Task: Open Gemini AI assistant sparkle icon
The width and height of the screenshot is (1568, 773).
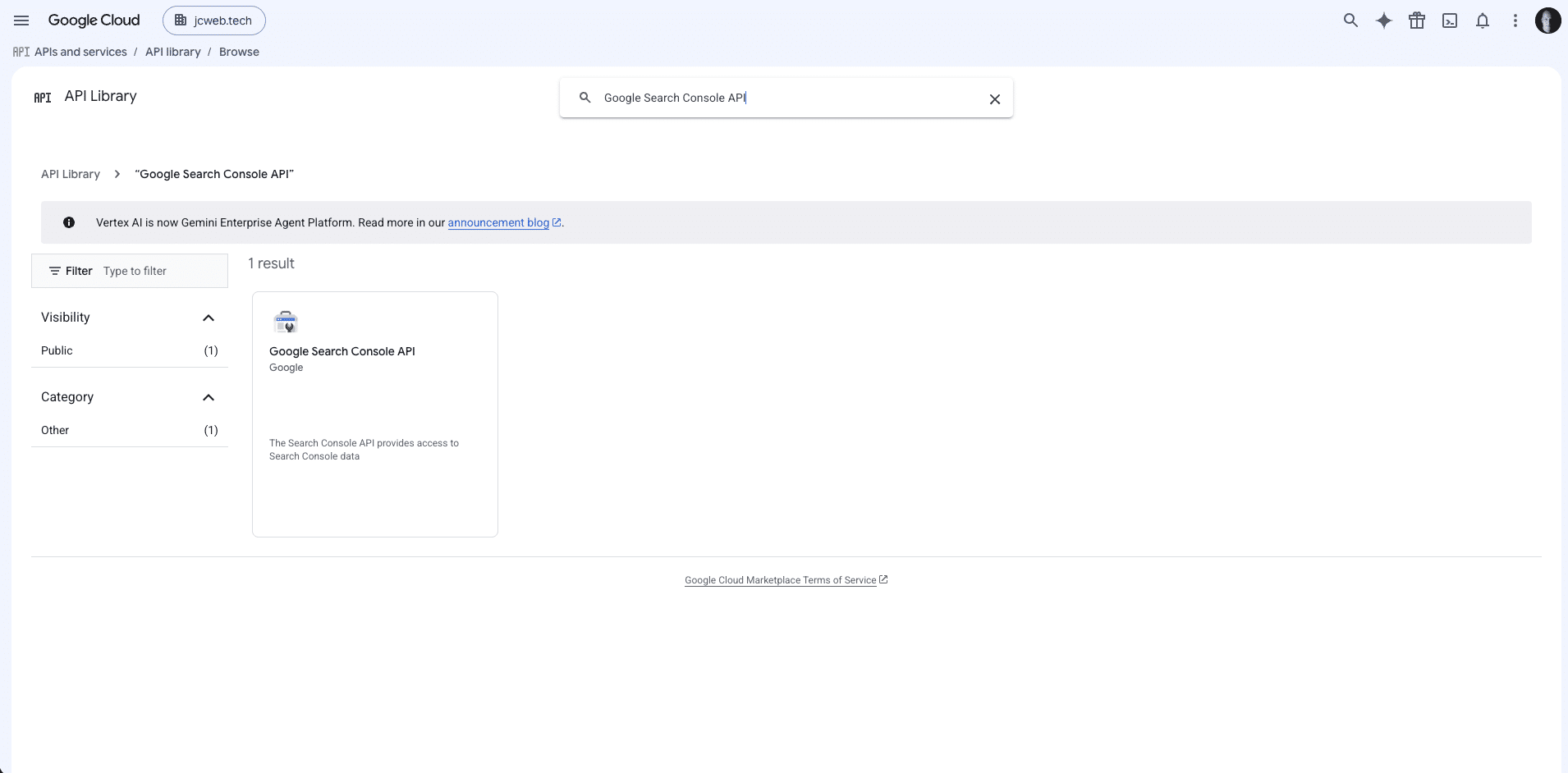Action: [1384, 21]
